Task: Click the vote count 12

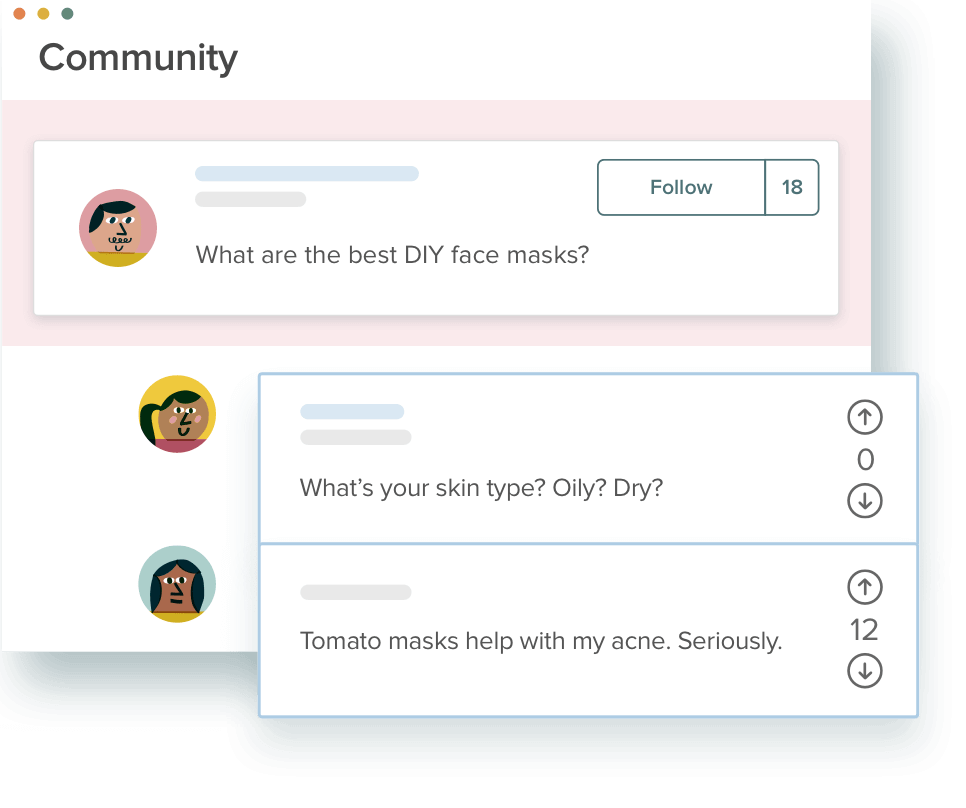Action: pos(864,629)
